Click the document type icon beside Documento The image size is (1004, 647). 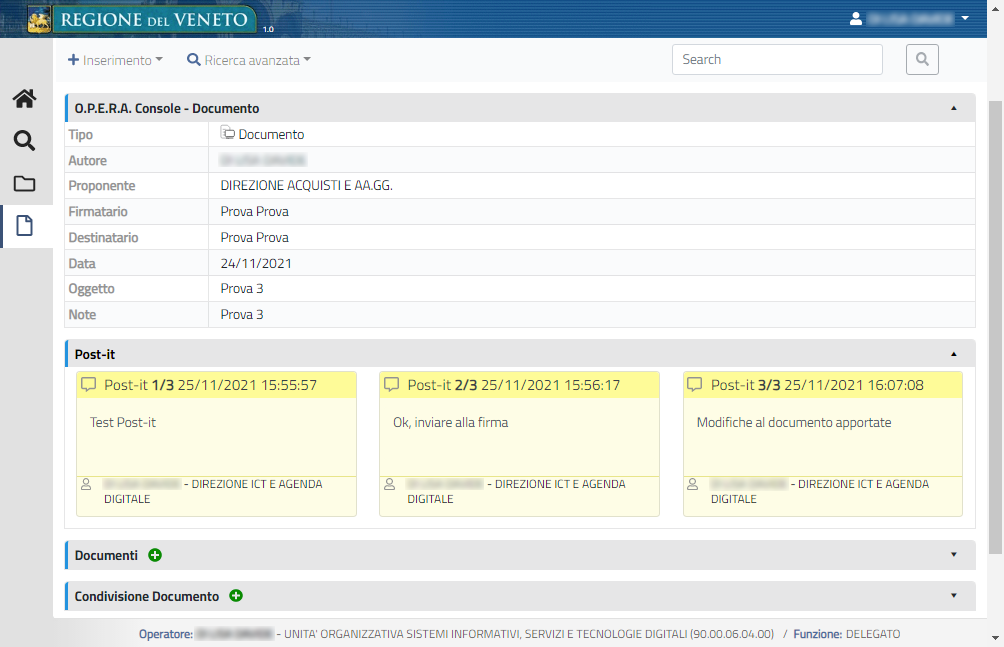coord(227,133)
